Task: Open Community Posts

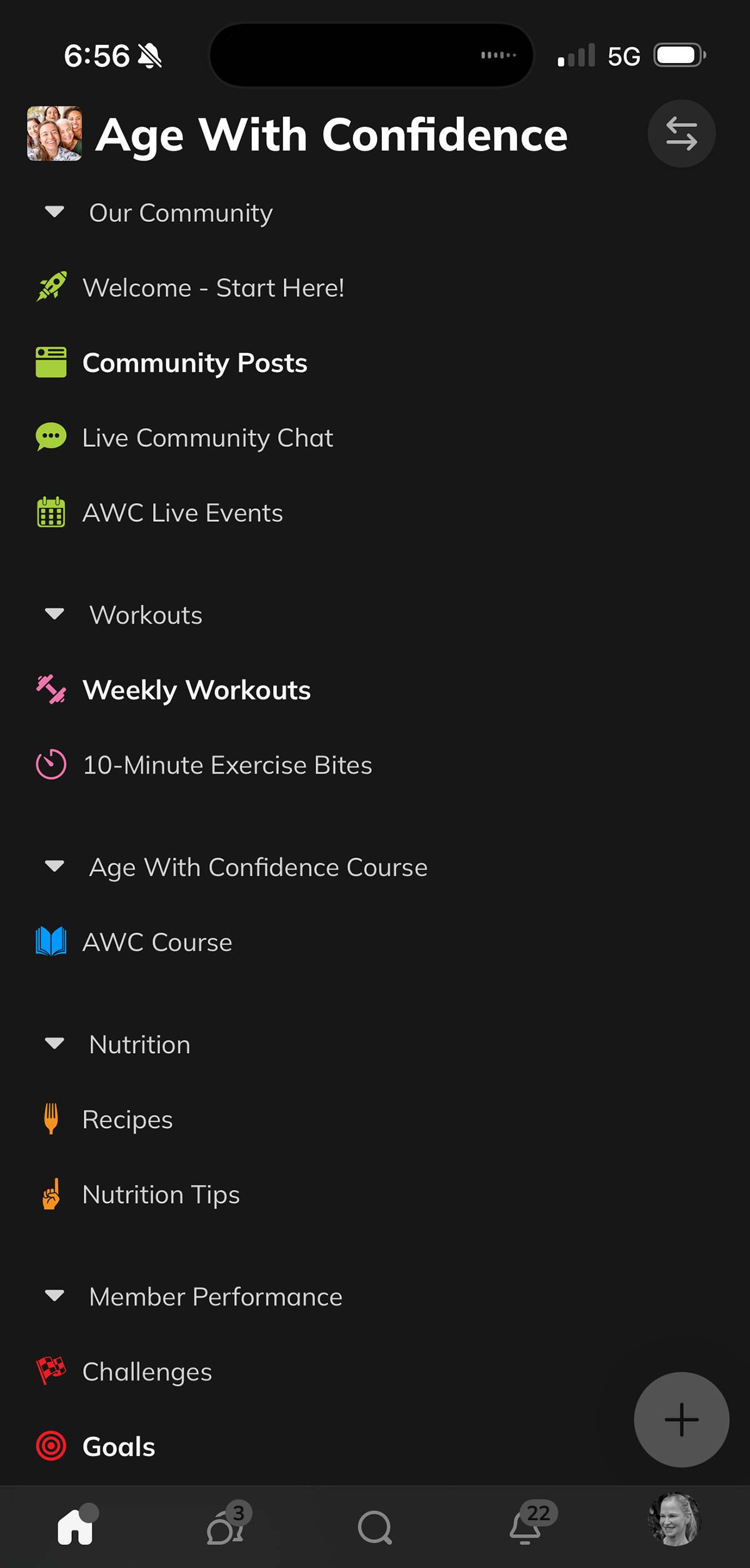Action: pos(194,363)
